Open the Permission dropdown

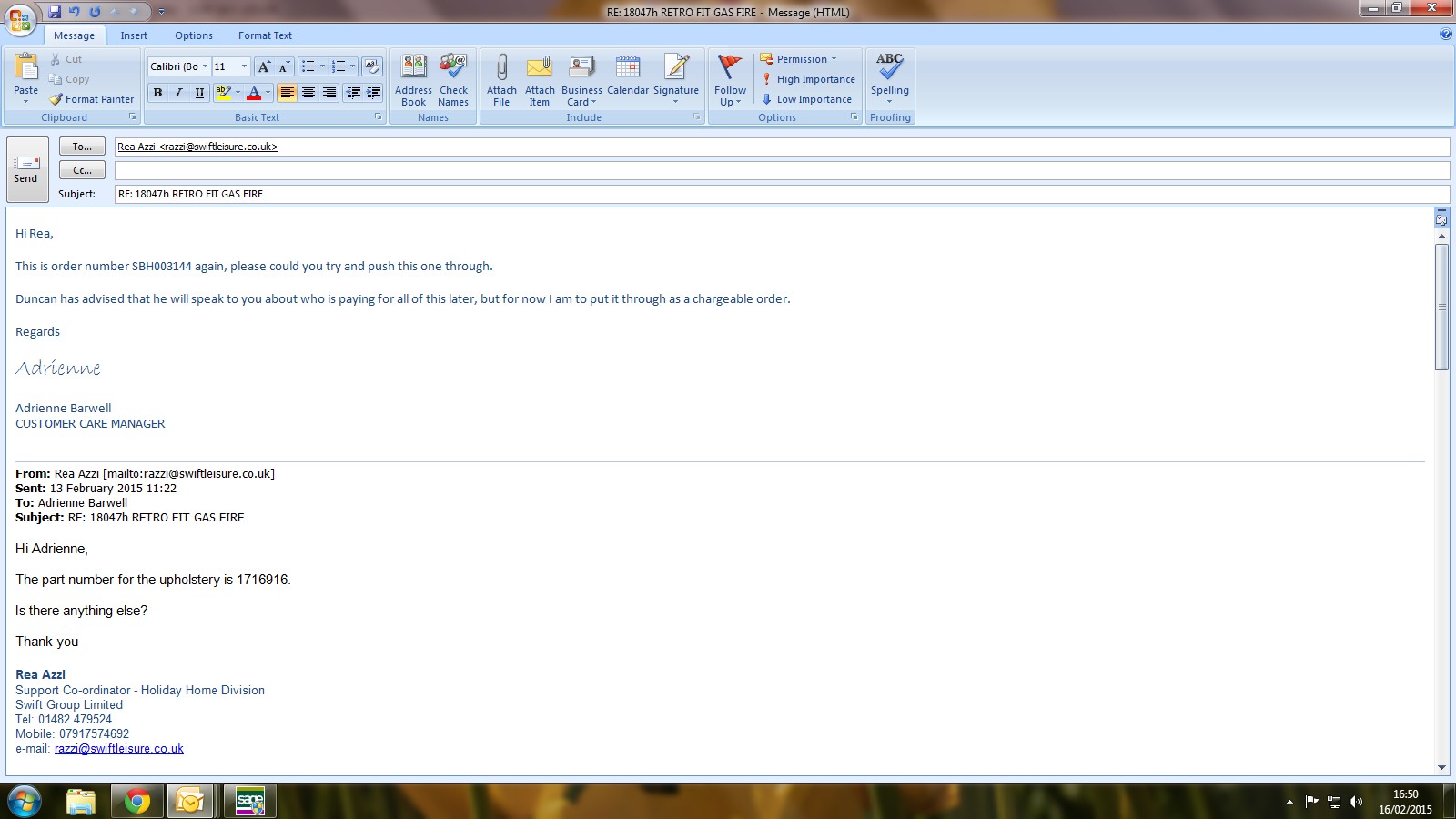(x=798, y=59)
